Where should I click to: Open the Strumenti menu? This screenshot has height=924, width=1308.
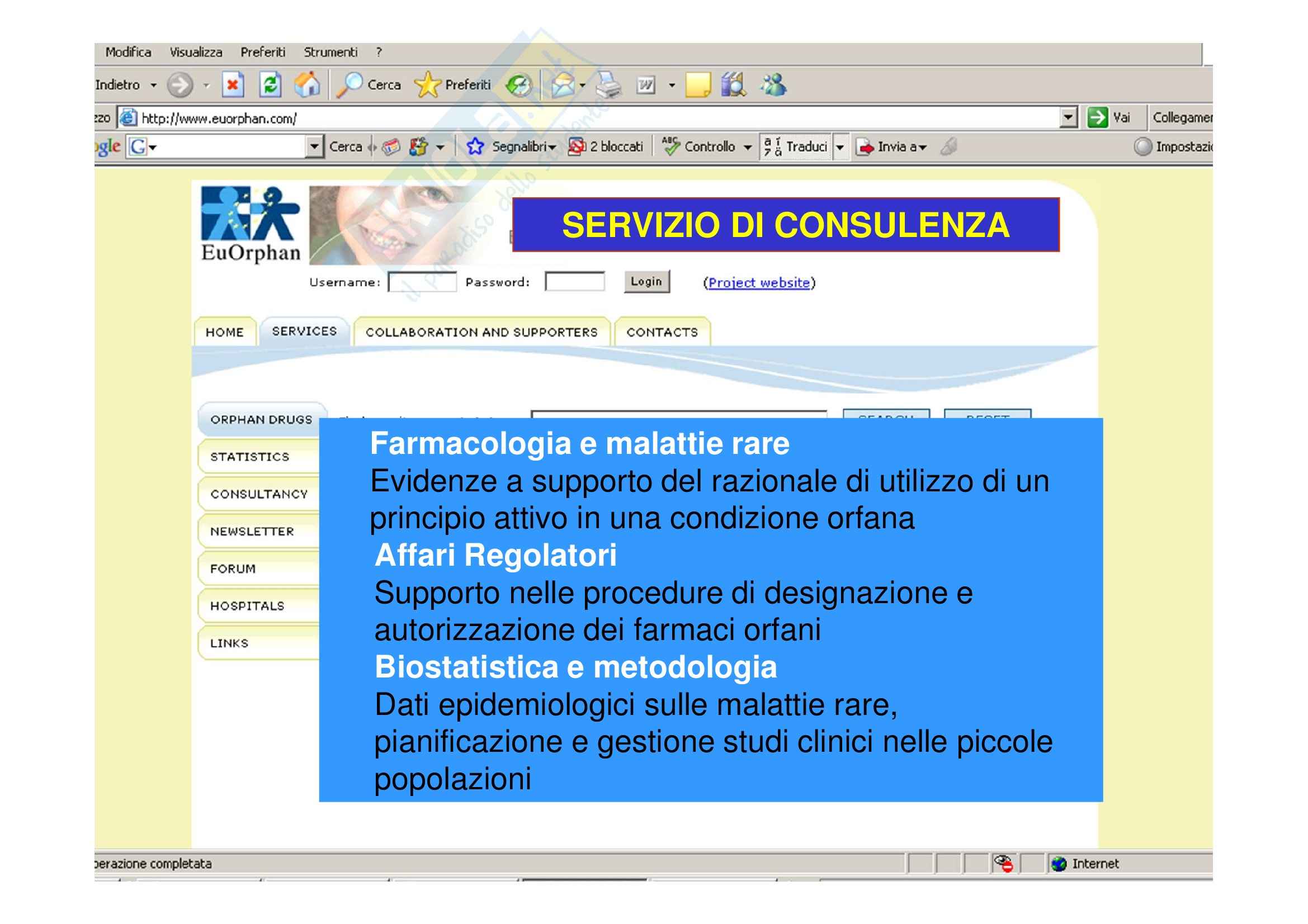330,53
